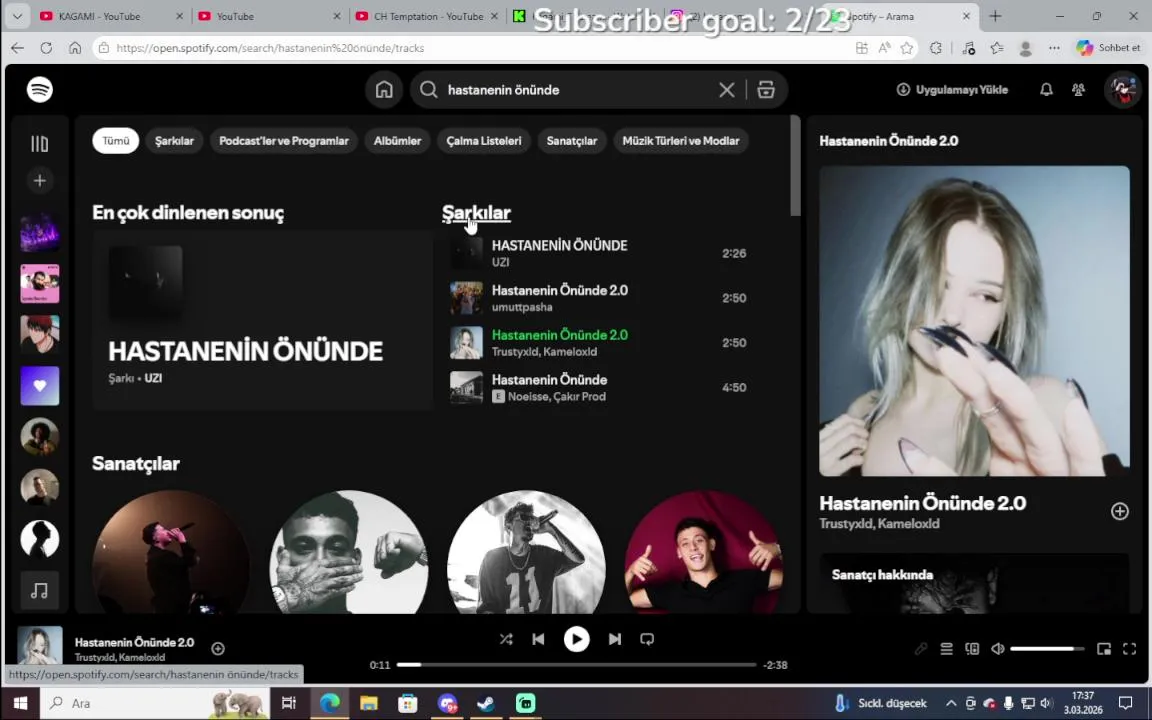The height and width of the screenshot is (720, 1152).
Task: Open Steam from the taskbar
Action: pyautogui.click(x=486, y=703)
